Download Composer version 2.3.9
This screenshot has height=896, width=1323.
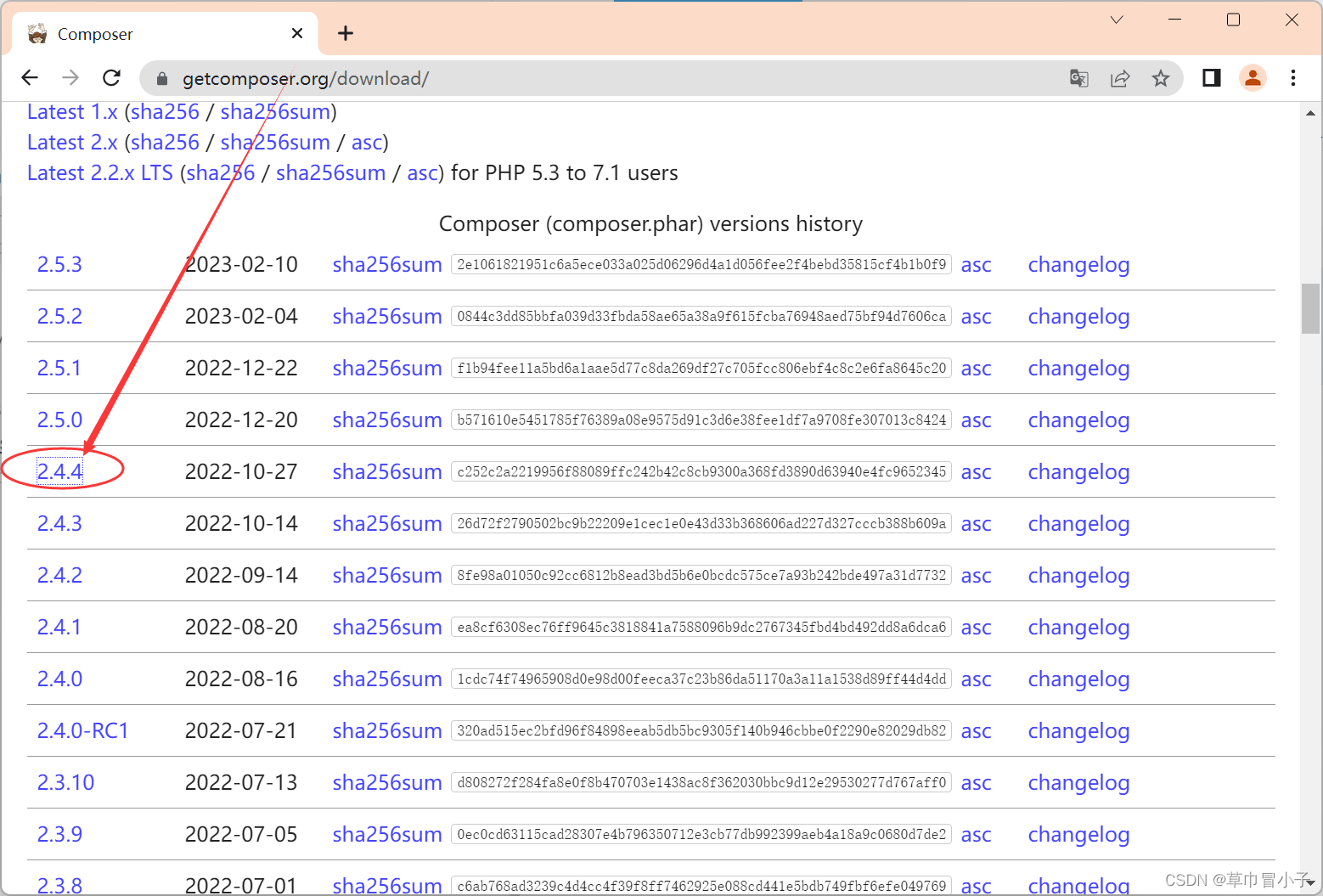pyautogui.click(x=59, y=834)
